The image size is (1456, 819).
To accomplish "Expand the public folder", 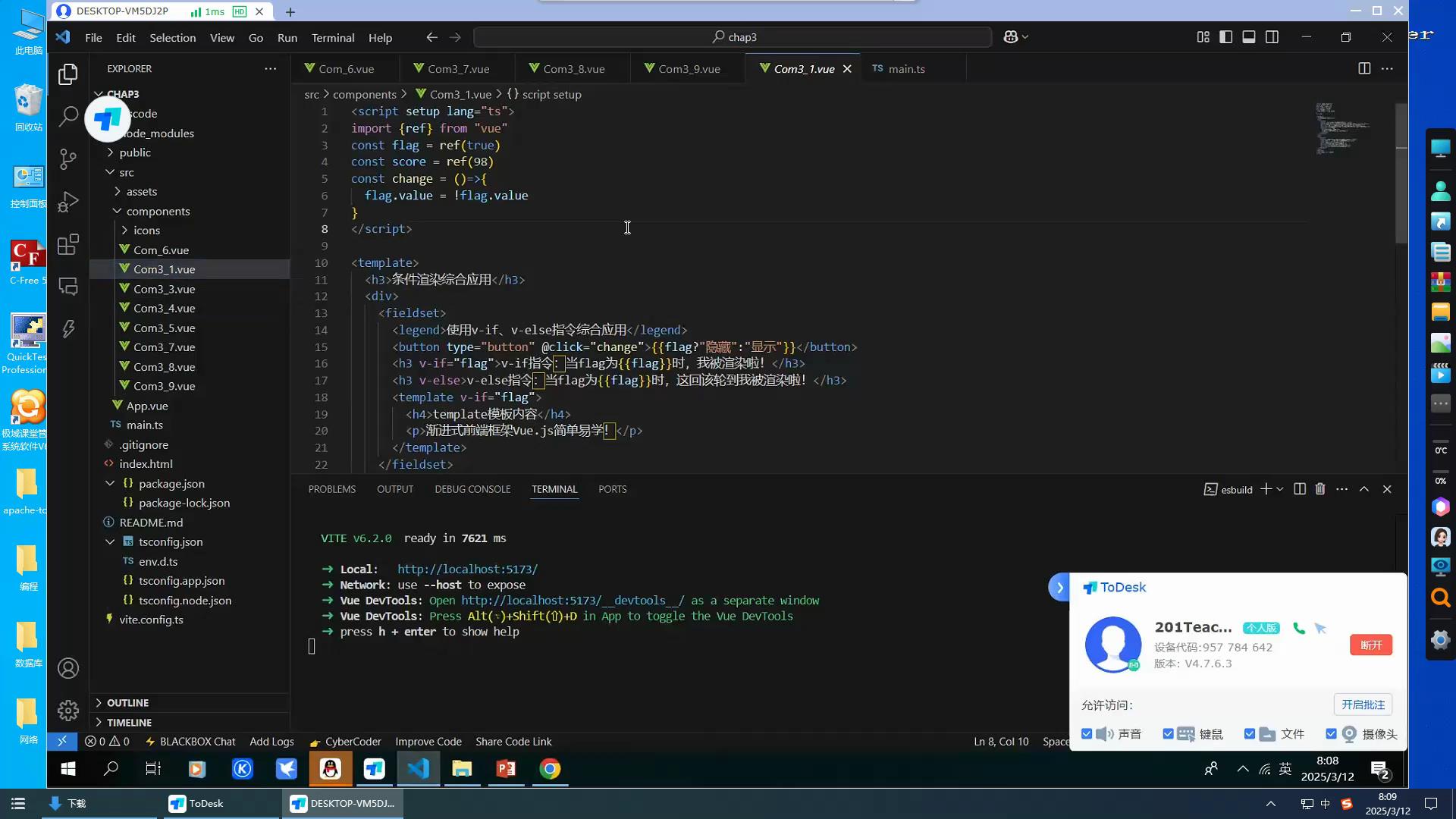I will (x=134, y=152).
